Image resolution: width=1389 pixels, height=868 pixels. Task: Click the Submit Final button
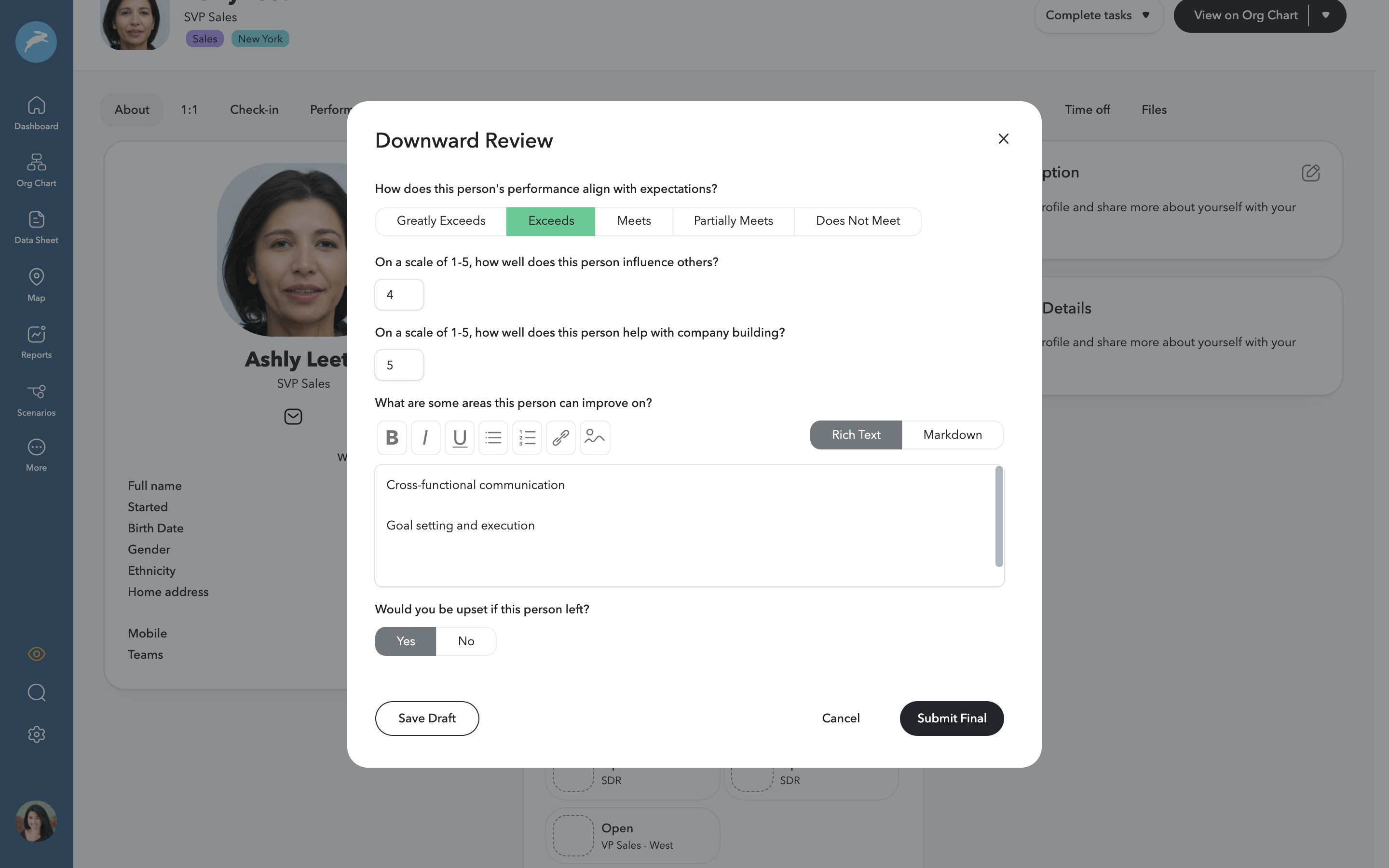[x=952, y=718]
